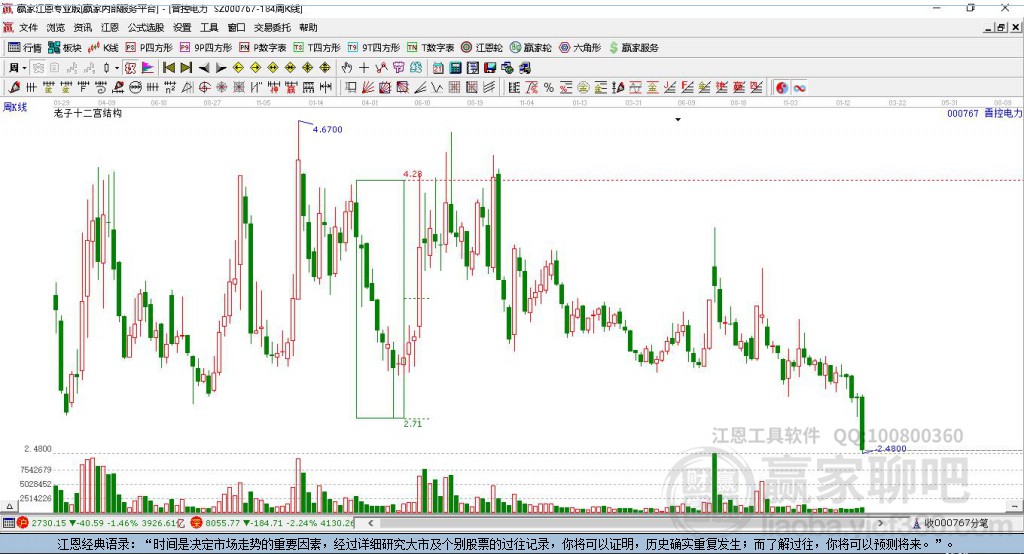Viewport: 1024px width, 554px height.
Task: Open the 公式选股 menu
Action: click(146, 27)
